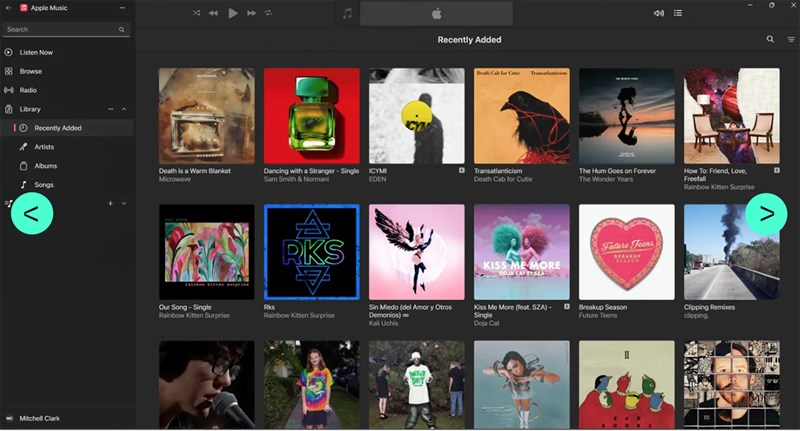This screenshot has height=431, width=800.
Task: Open the Breakup Season heart cover
Action: pyautogui.click(x=627, y=252)
